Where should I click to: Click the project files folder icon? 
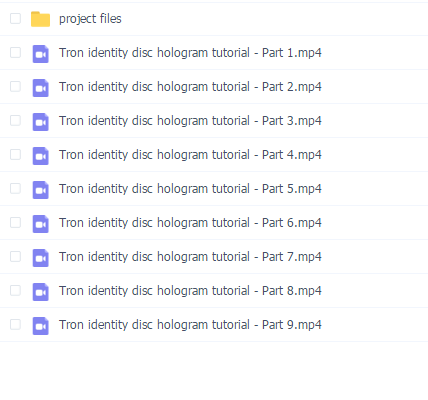[x=40, y=19]
